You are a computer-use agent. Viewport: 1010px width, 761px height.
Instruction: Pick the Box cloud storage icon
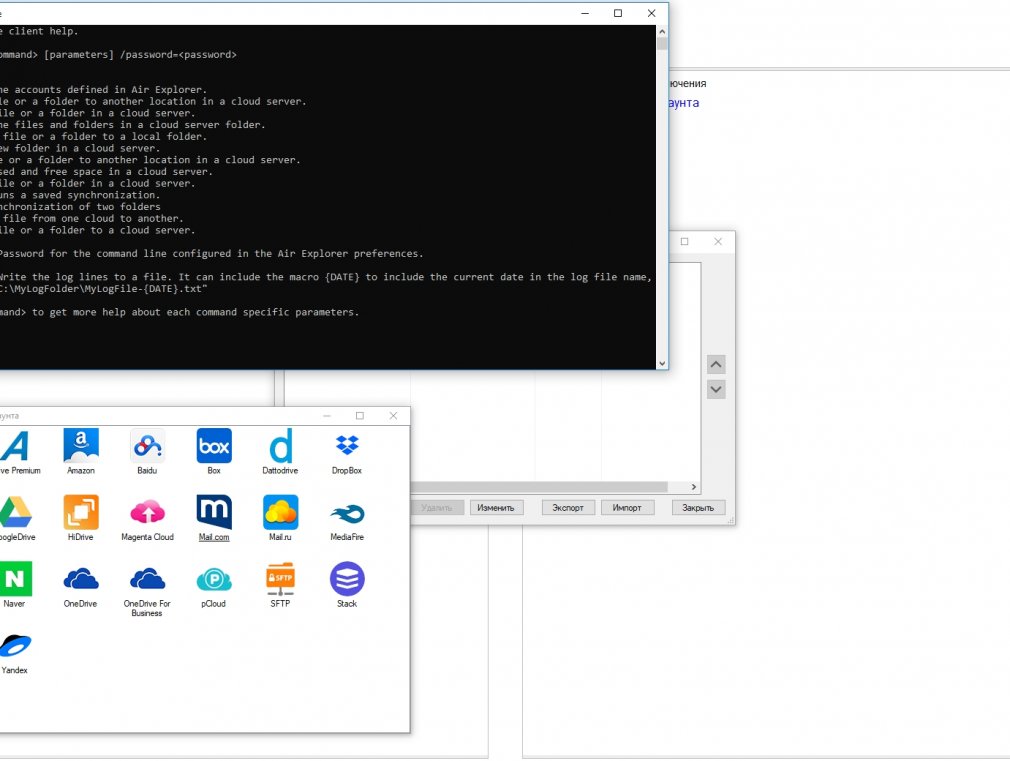click(x=214, y=446)
